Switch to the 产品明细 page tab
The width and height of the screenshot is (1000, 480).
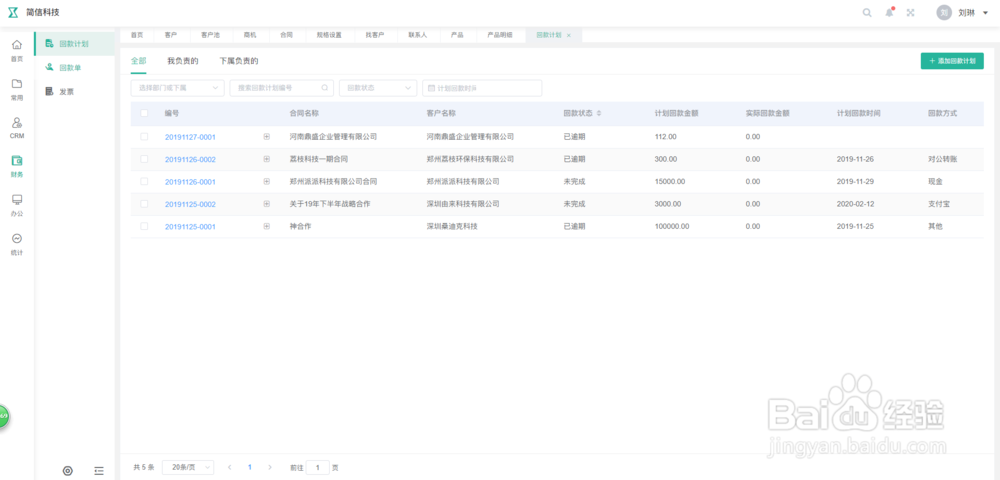[x=499, y=35]
